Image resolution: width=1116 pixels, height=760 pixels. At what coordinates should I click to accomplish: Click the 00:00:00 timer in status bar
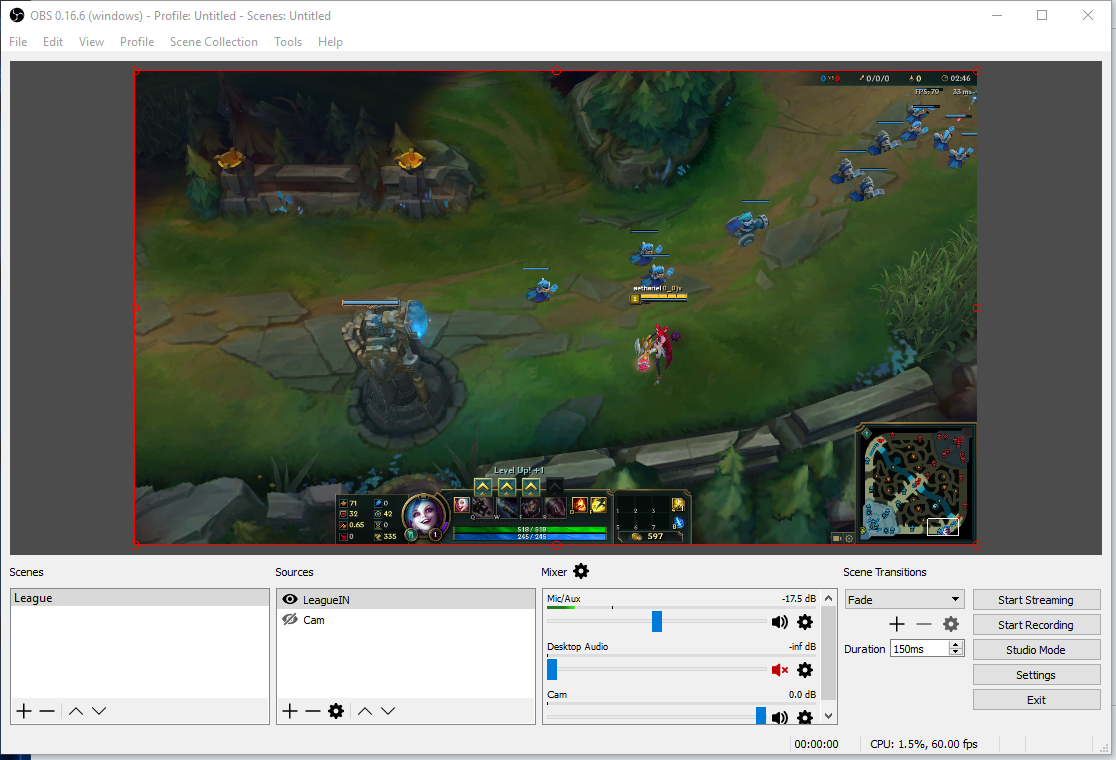point(816,744)
